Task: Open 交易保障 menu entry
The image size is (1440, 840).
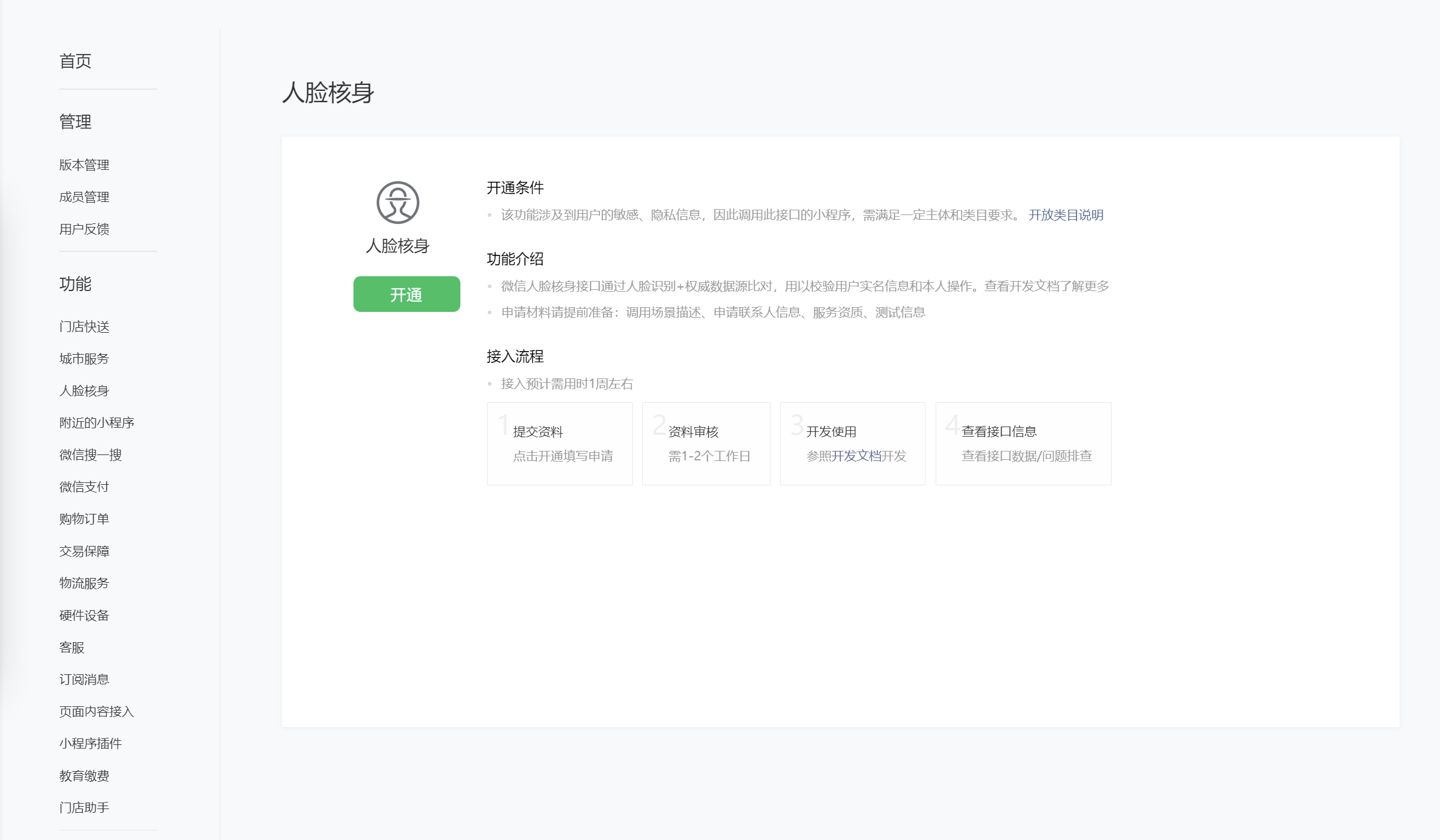Action: click(x=84, y=551)
